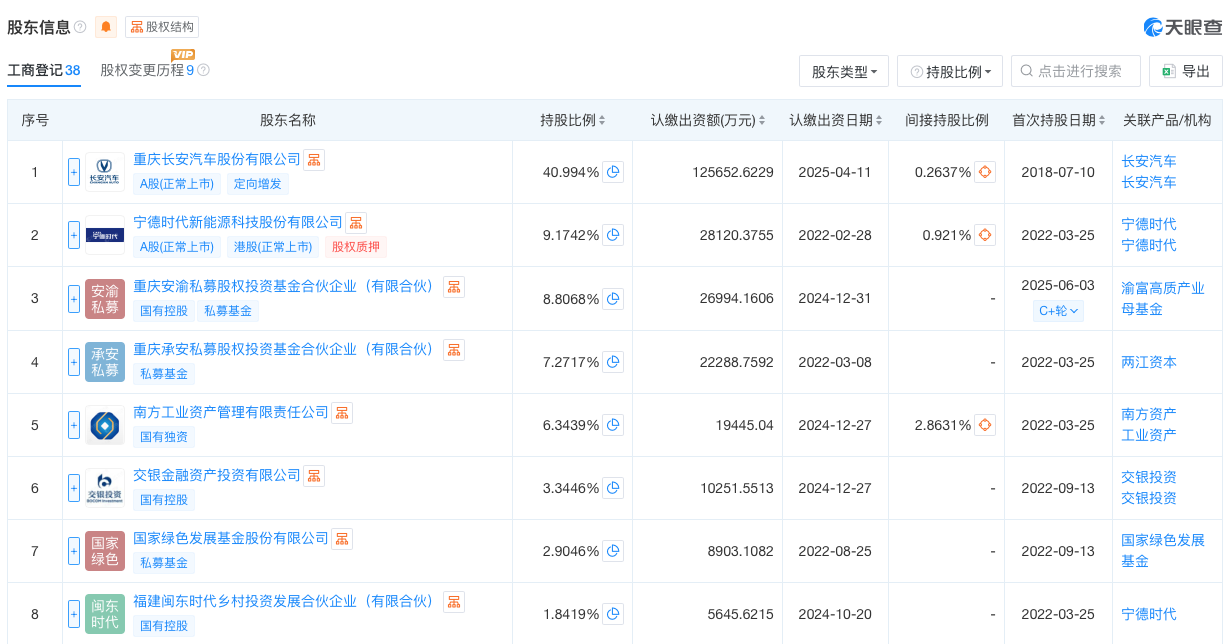Image resolution: width=1227 pixels, height=644 pixels.
Task: Click pie chart icon next to 3.3446%
Action: [614, 488]
